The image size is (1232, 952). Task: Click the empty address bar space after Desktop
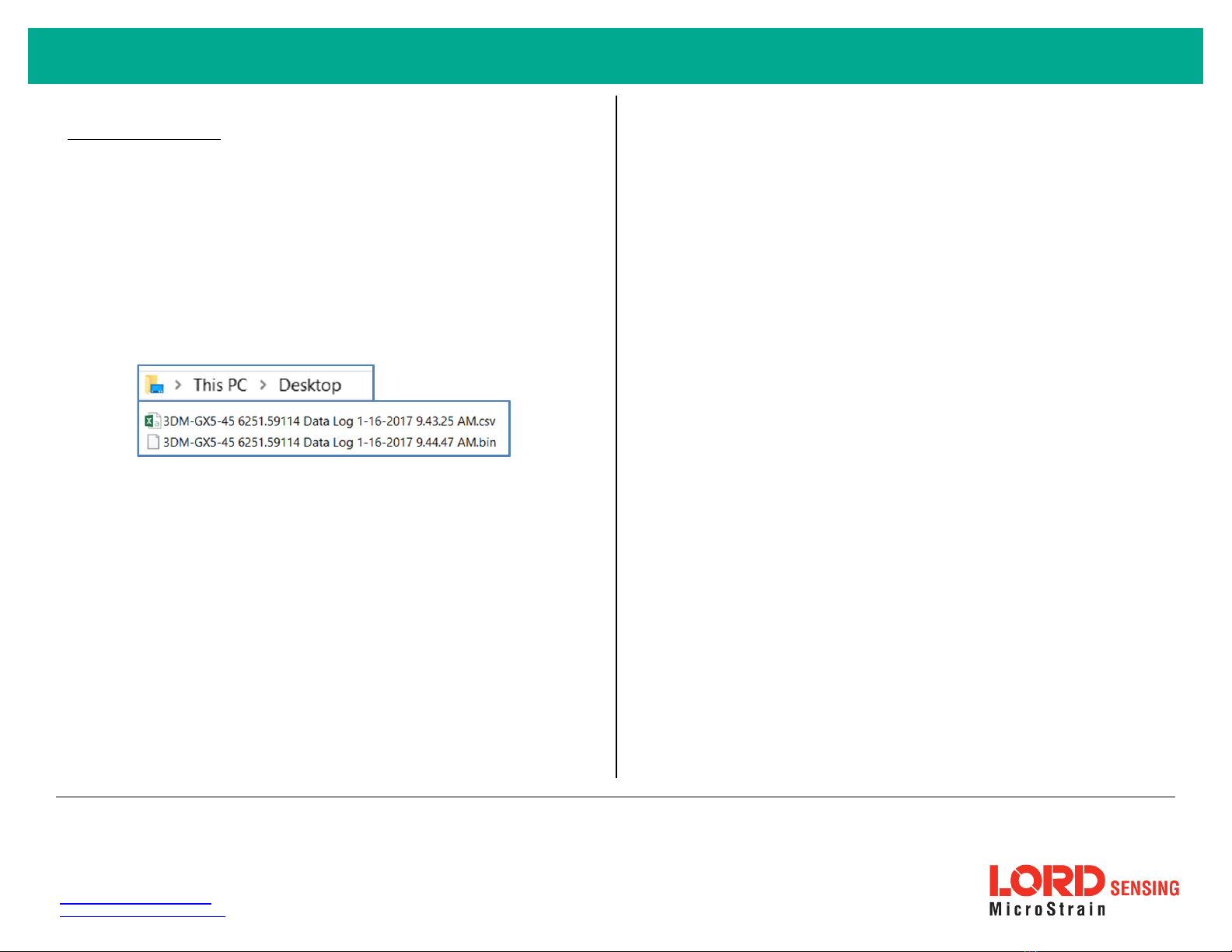pos(358,385)
